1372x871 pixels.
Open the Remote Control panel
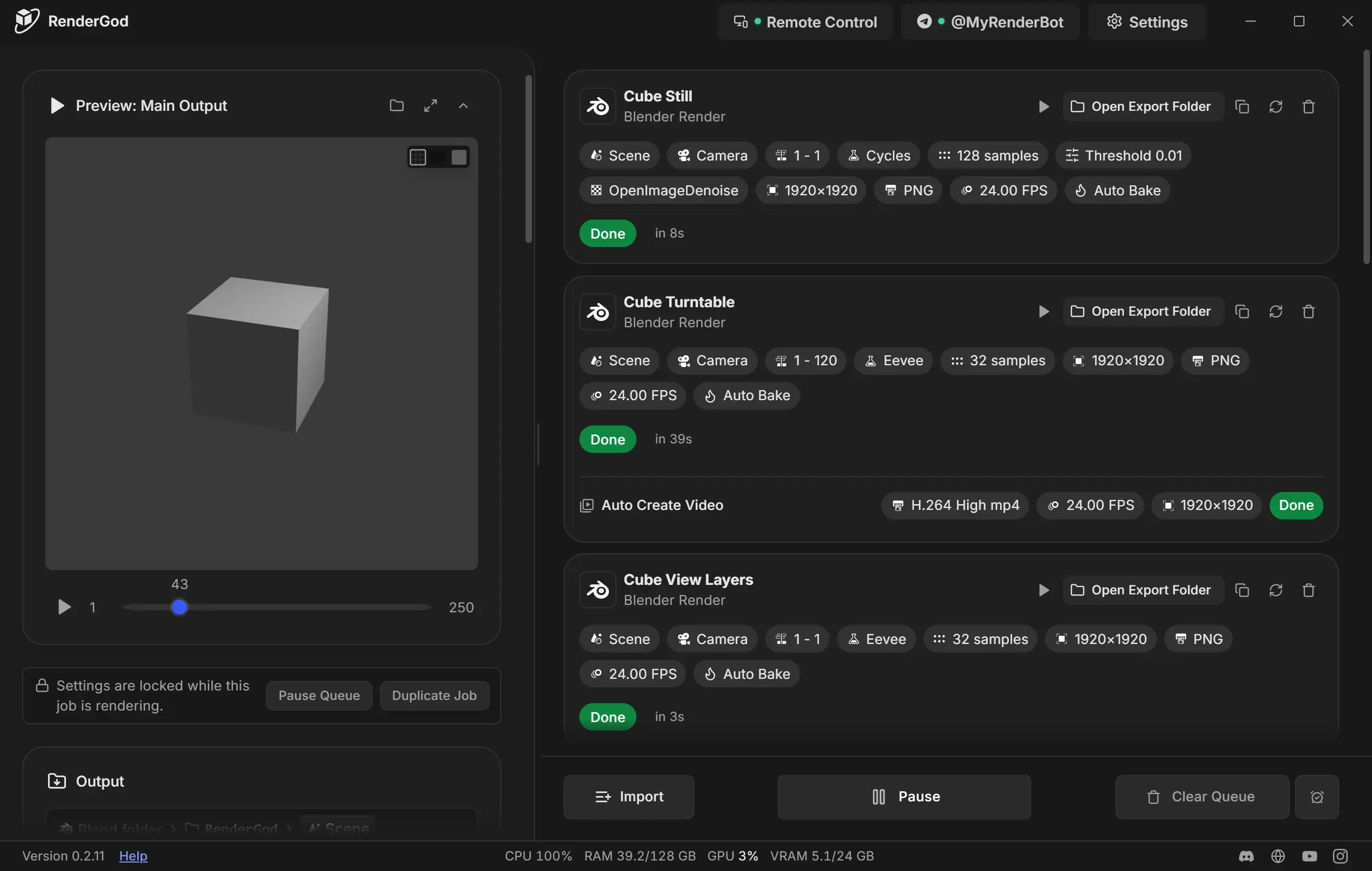[805, 22]
